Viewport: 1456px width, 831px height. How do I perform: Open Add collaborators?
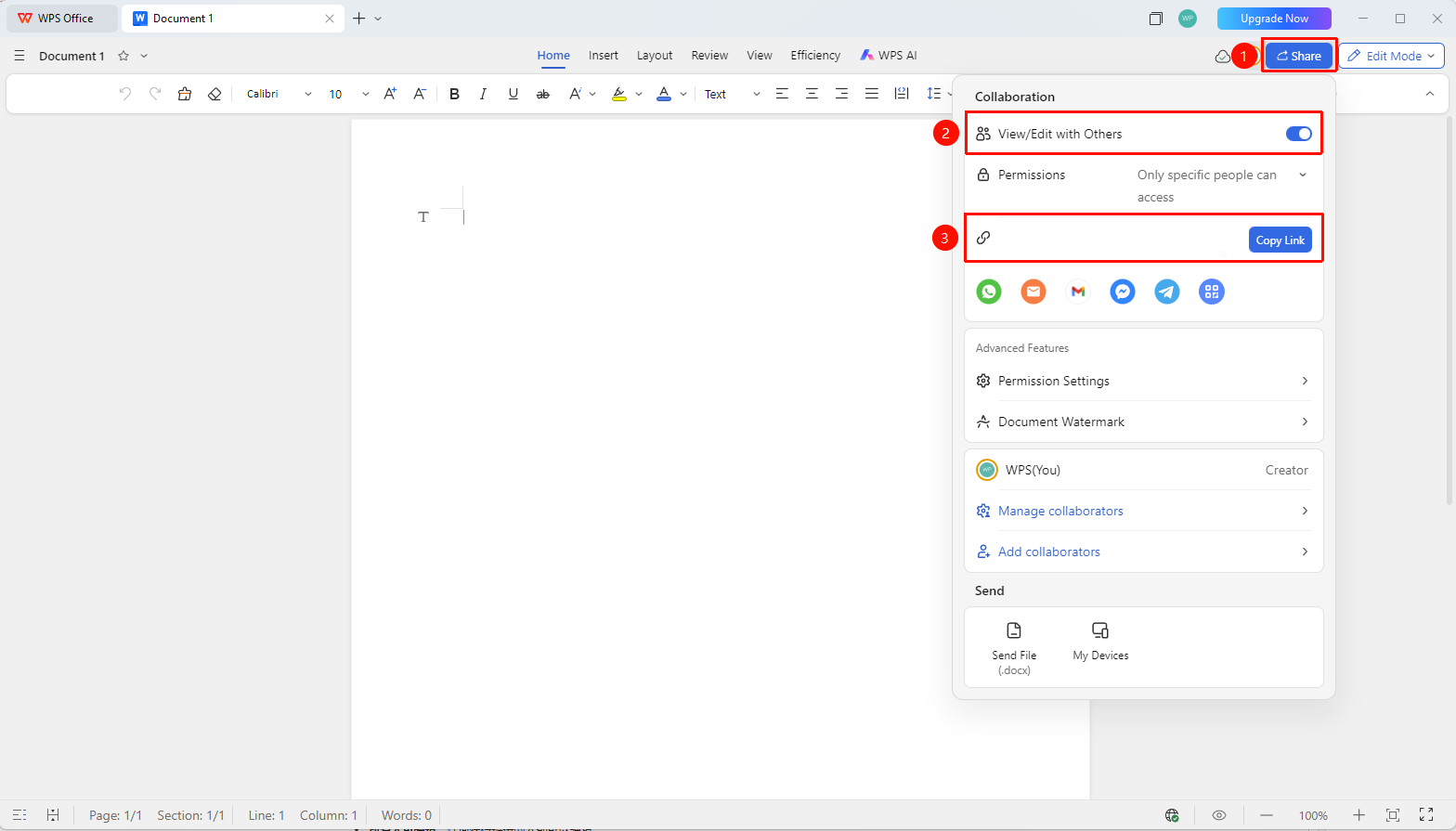click(x=1144, y=552)
